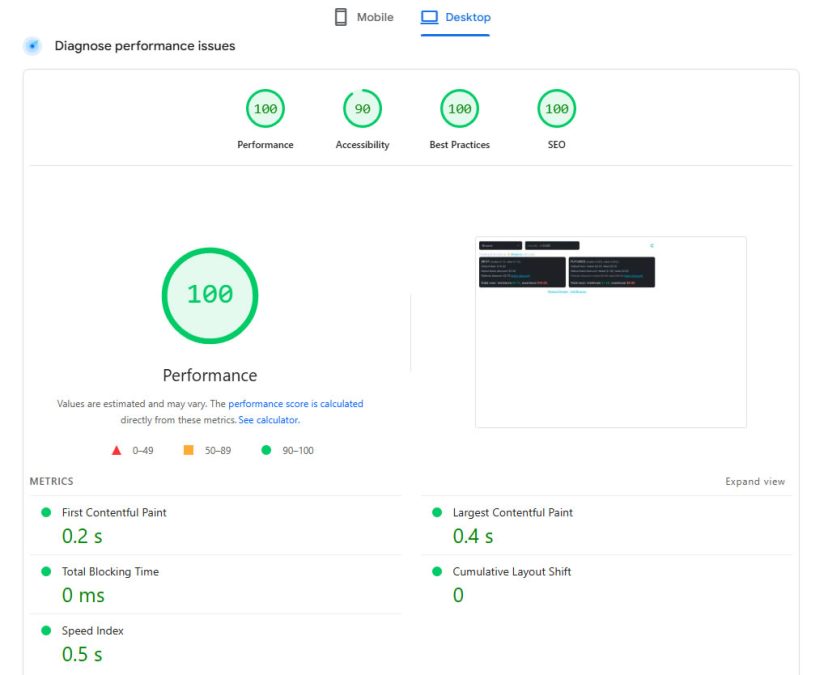Click the 50–89 legend range text
The width and height of the screenshot is (828, 675).
tap(218, 451)
